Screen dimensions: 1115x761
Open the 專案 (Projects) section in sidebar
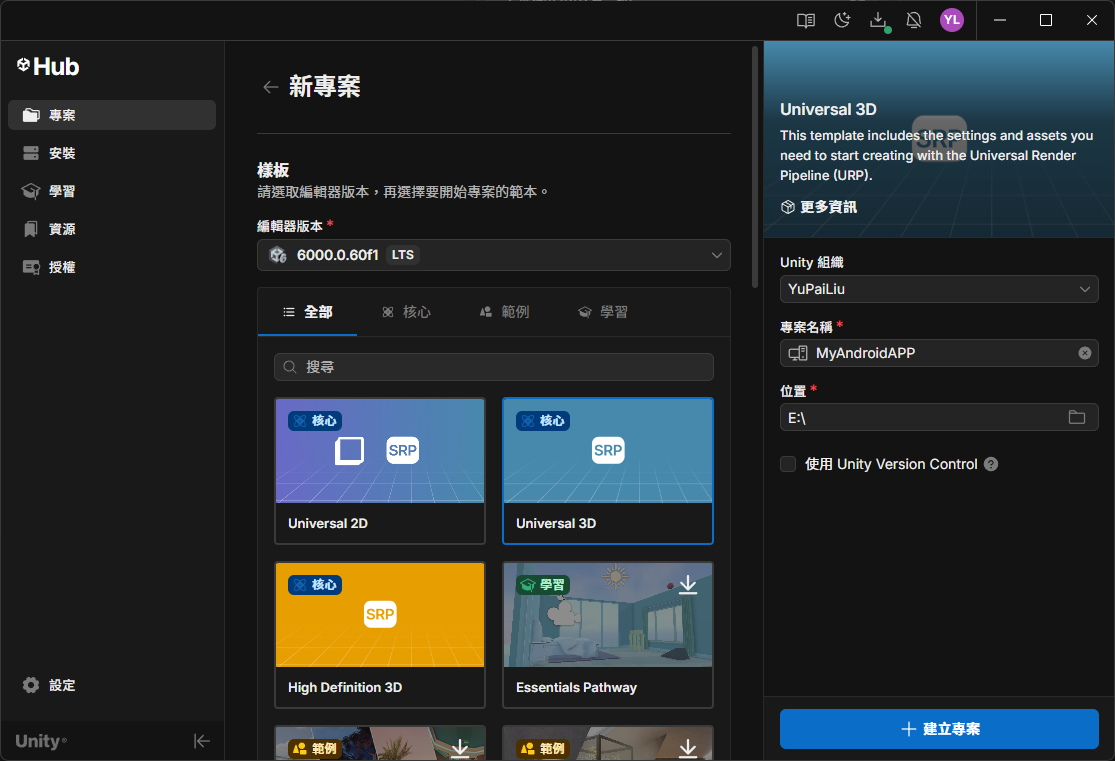pos(60,114)
